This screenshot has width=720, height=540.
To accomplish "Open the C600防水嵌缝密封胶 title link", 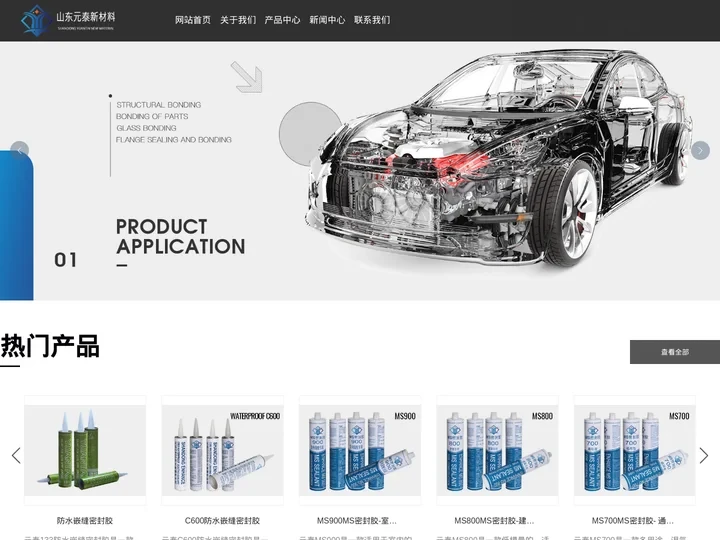I will click(222, 521).
